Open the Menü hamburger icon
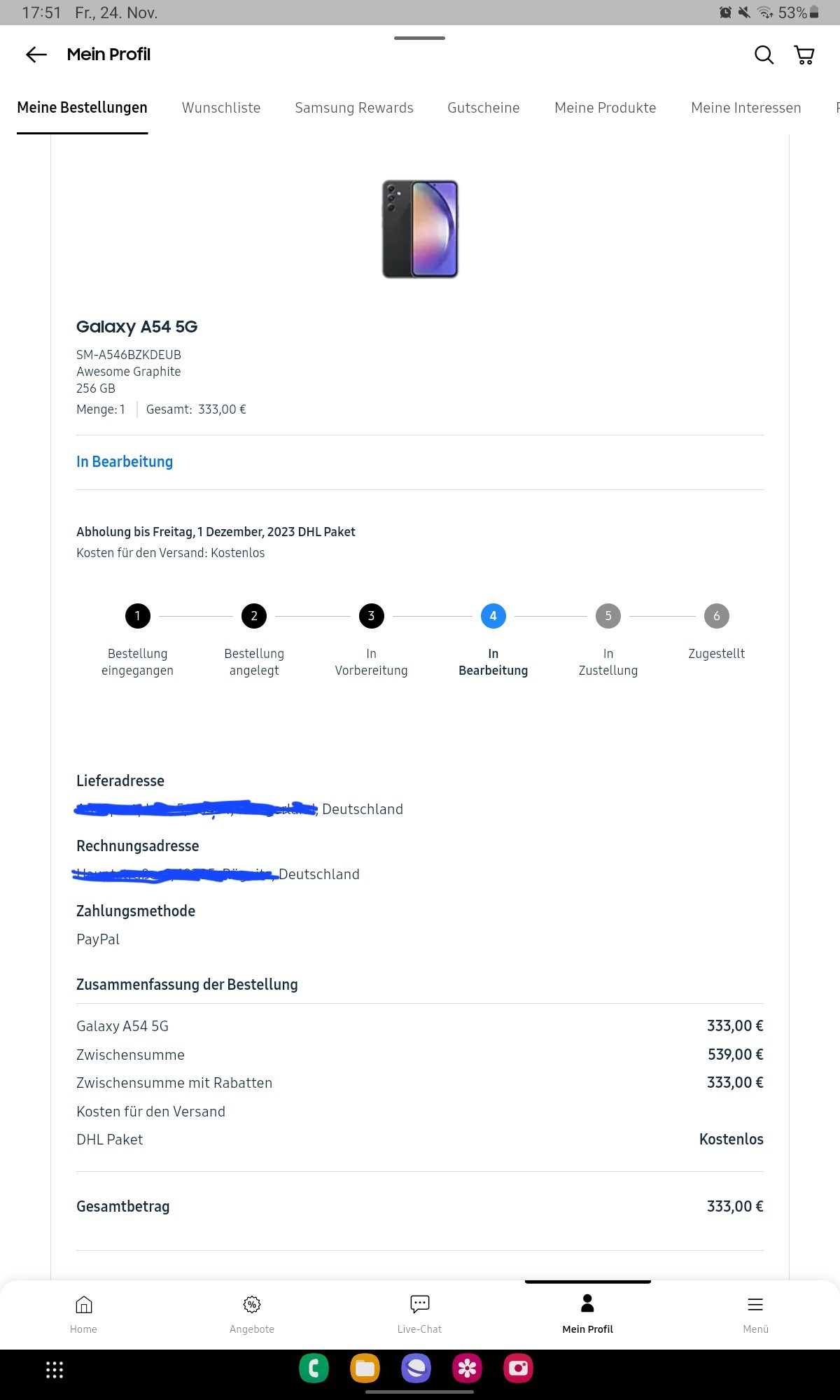This screenshot has width=840, height=1400. (x=755, y=1312)
